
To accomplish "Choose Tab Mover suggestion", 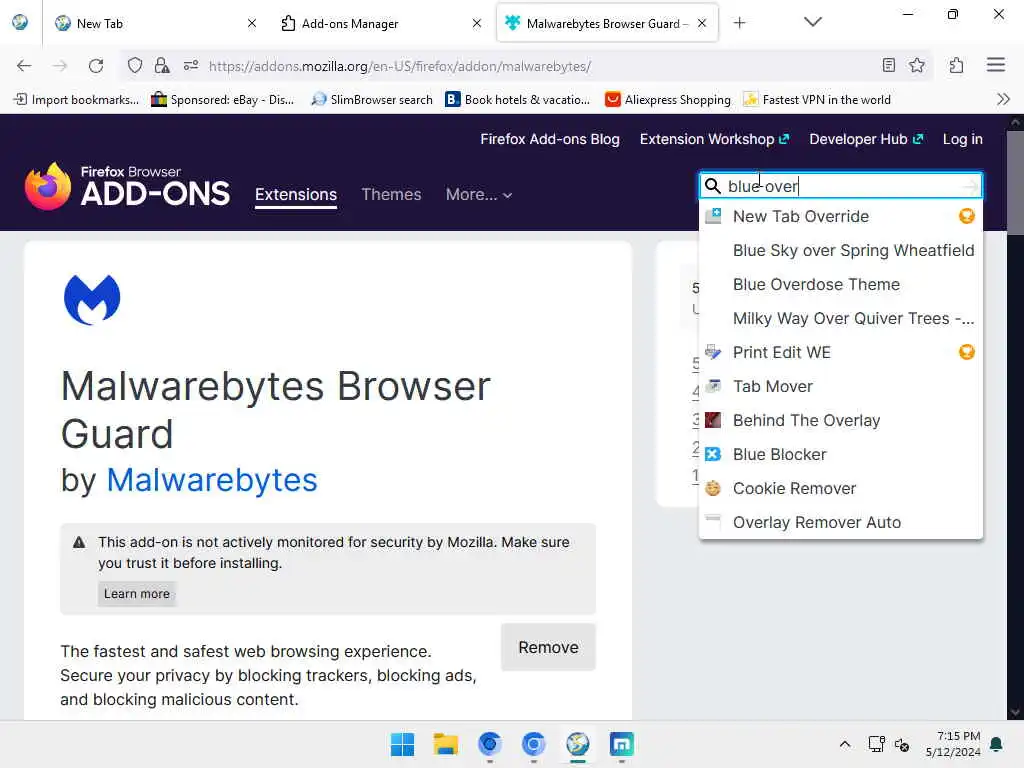I will click(840, 386).
